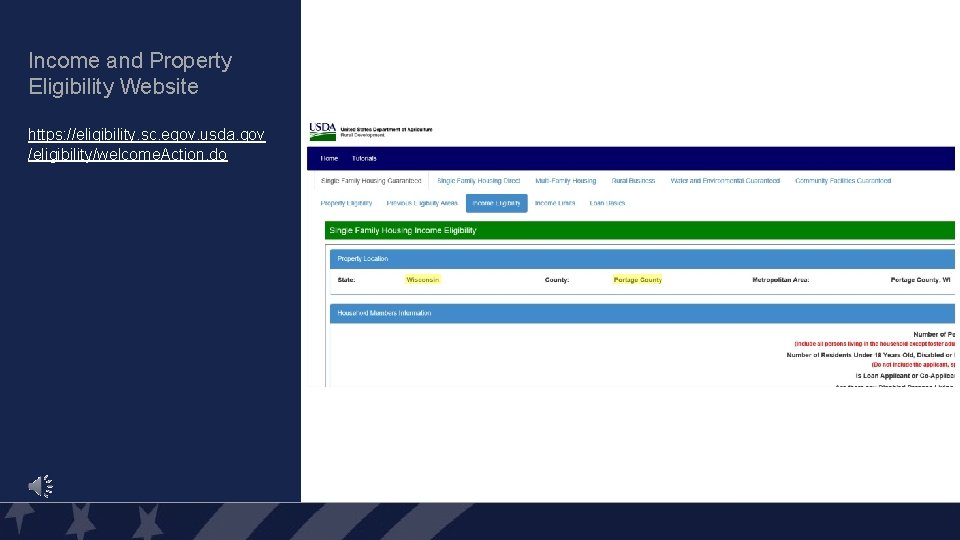The width and height of the screenshot is (960, 540).
Task: Select Single Family Housing Guaranteed tab
Action: (371, 181)
